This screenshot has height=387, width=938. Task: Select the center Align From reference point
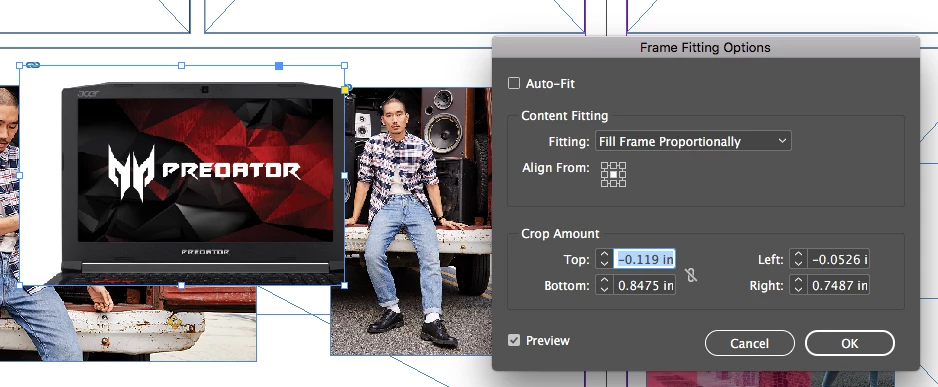613,174
